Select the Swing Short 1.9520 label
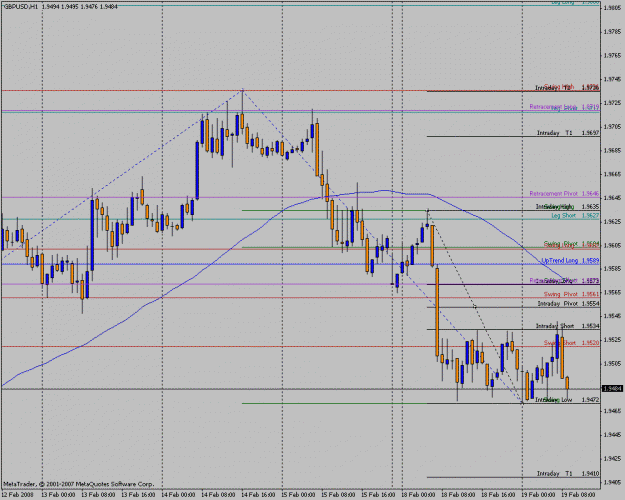 571,343
